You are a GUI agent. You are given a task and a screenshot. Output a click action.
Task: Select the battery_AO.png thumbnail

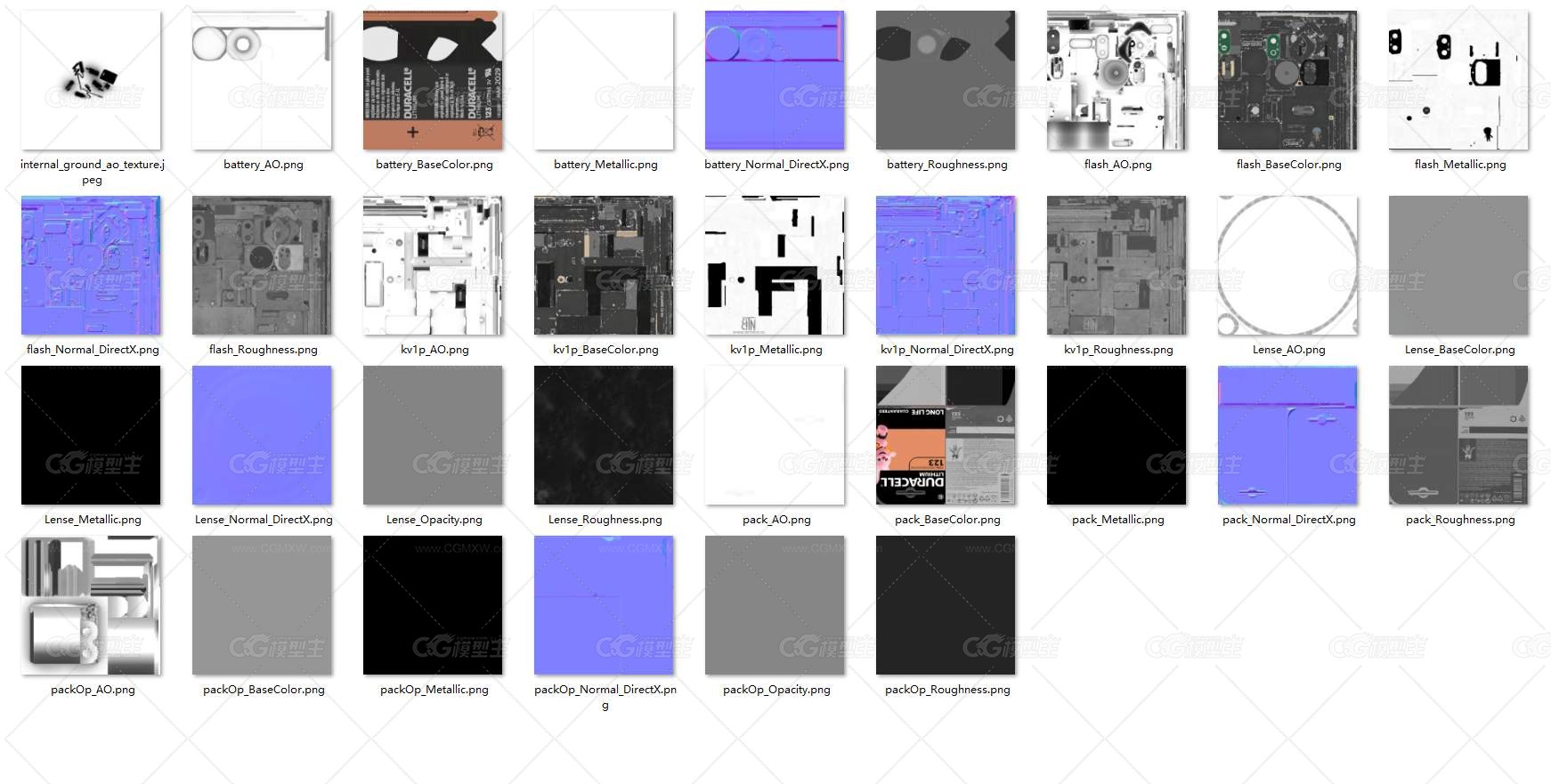tap(262, 80)
